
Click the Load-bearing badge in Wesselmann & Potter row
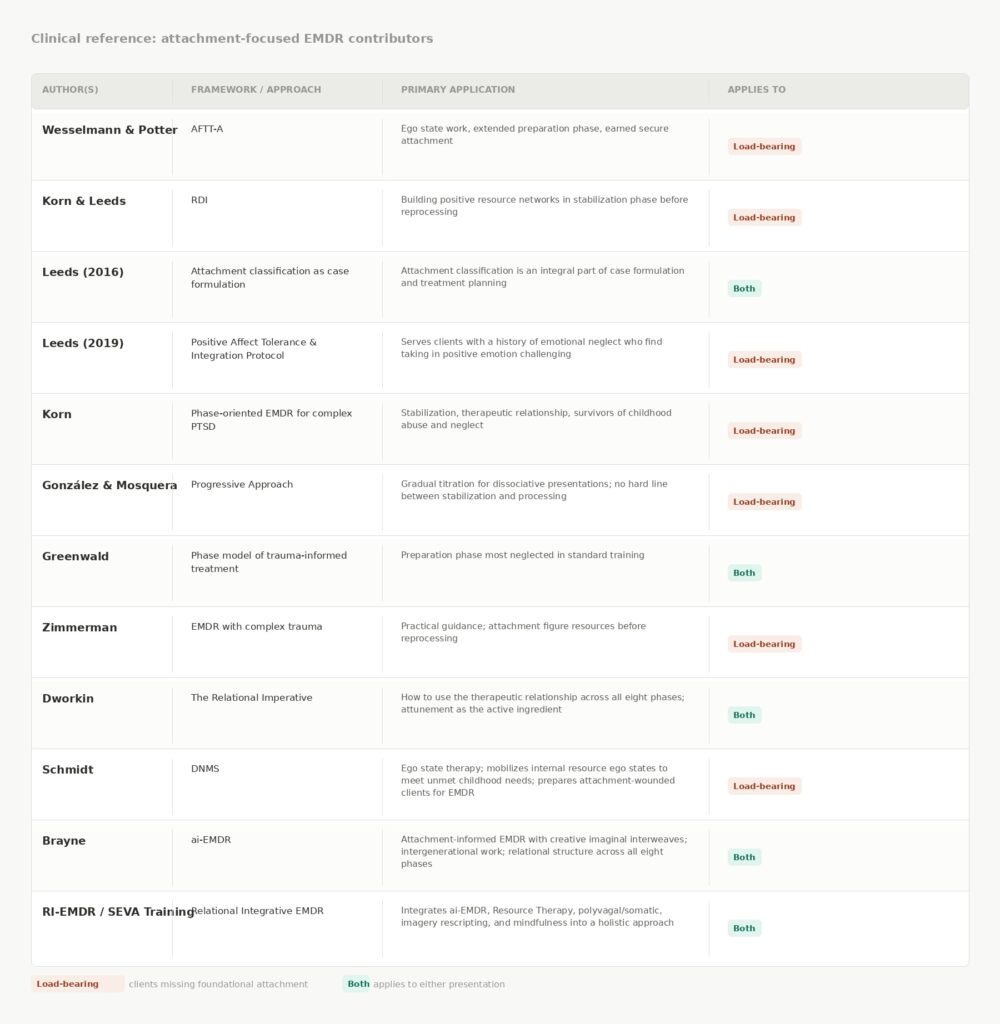764,147
